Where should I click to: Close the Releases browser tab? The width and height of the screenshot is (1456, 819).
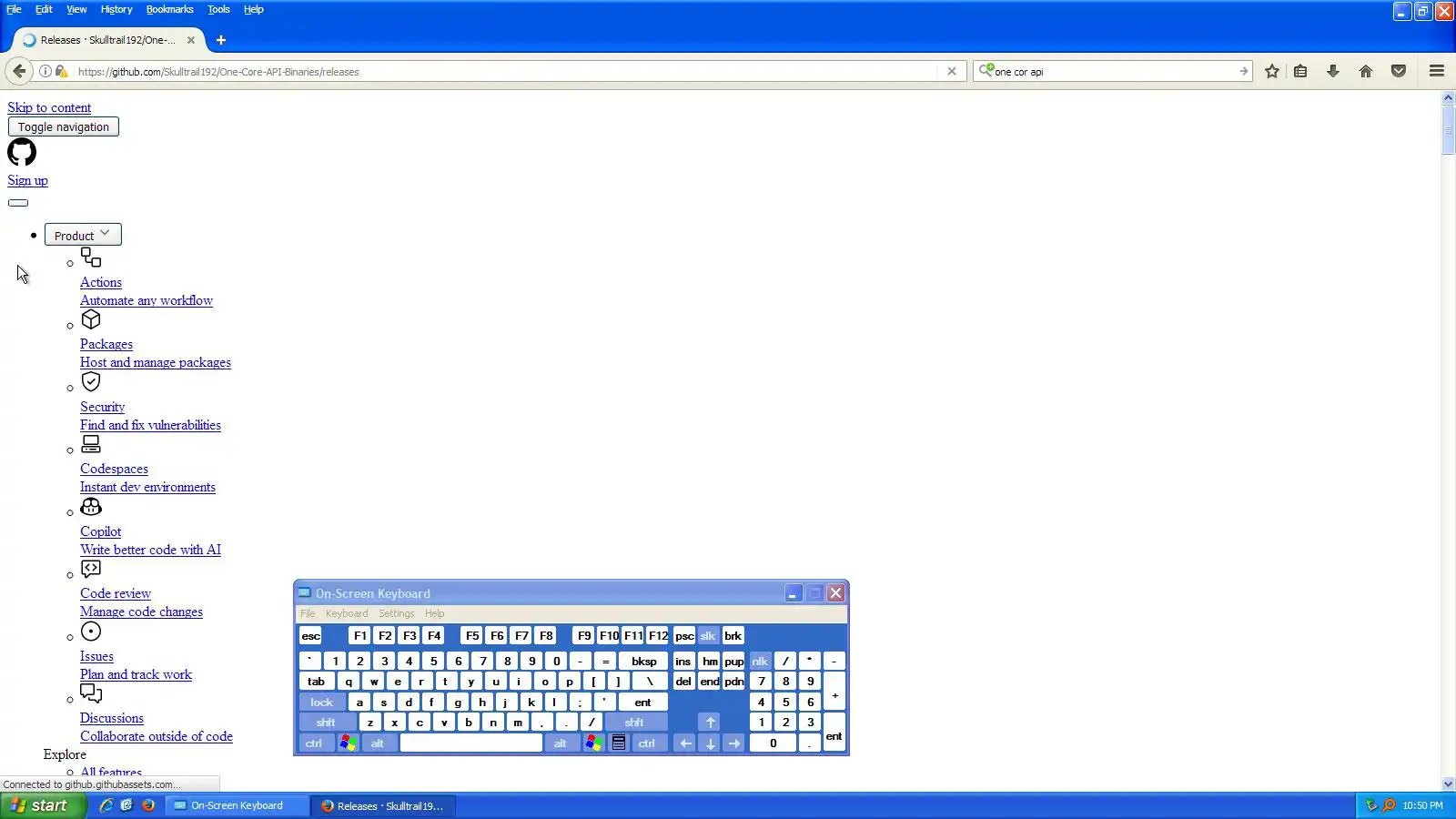[191, 40]
